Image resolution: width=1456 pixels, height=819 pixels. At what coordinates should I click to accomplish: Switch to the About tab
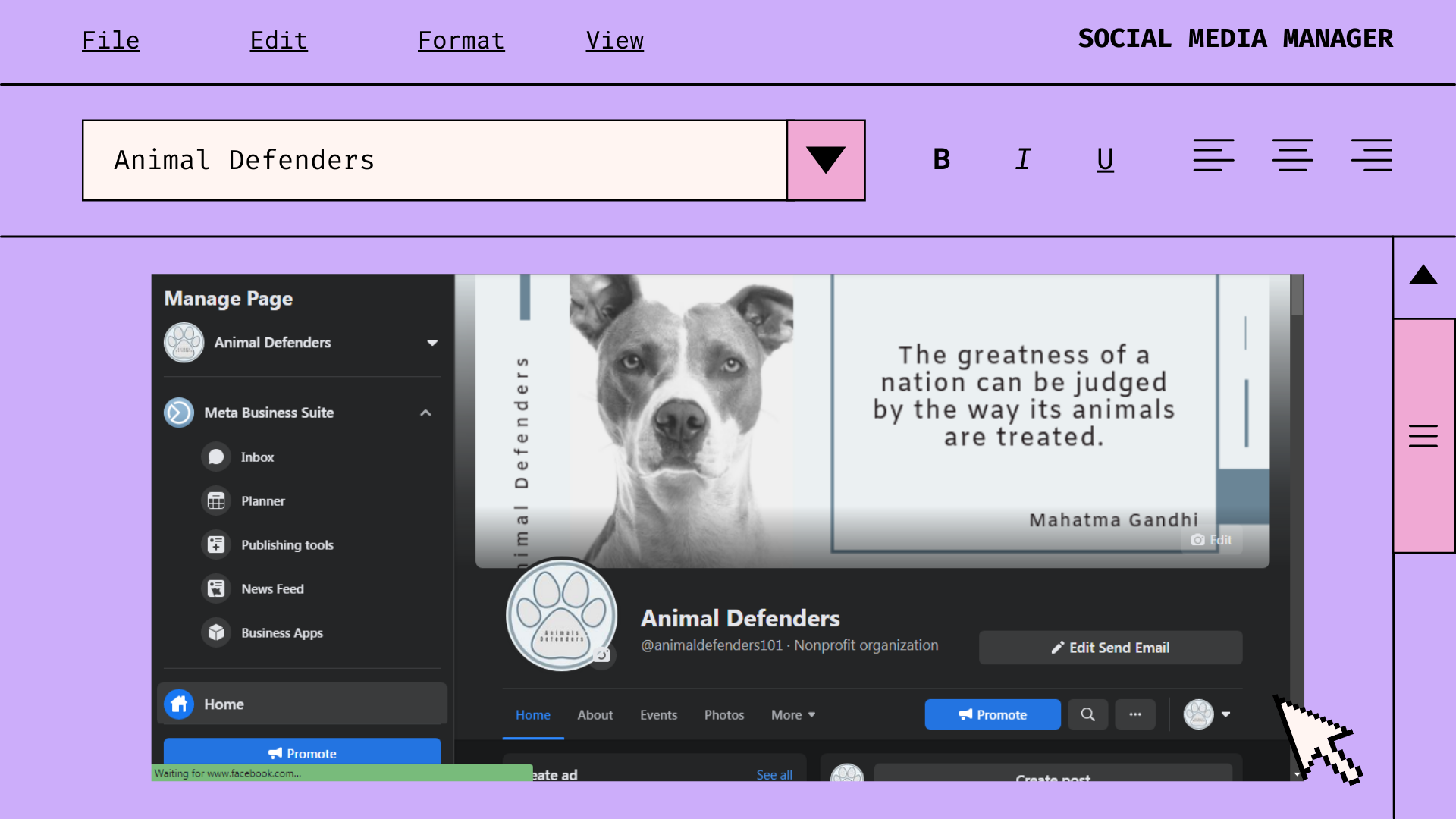595,715
